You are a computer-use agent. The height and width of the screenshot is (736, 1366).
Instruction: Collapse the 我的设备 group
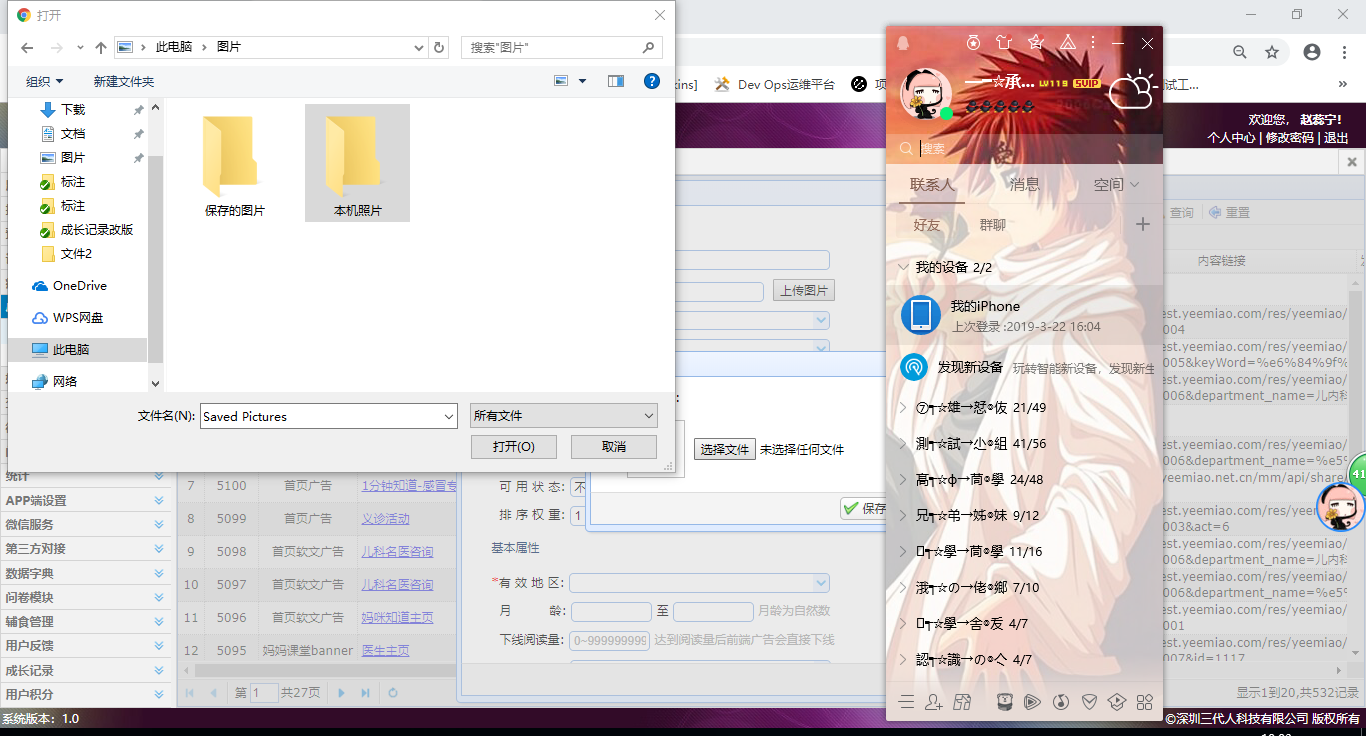(903, 268)
